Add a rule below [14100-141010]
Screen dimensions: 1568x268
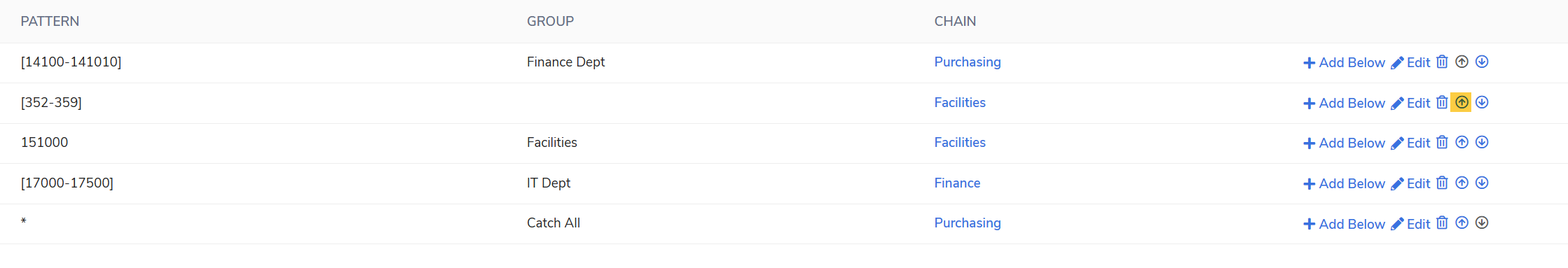tap(1344, 62)
